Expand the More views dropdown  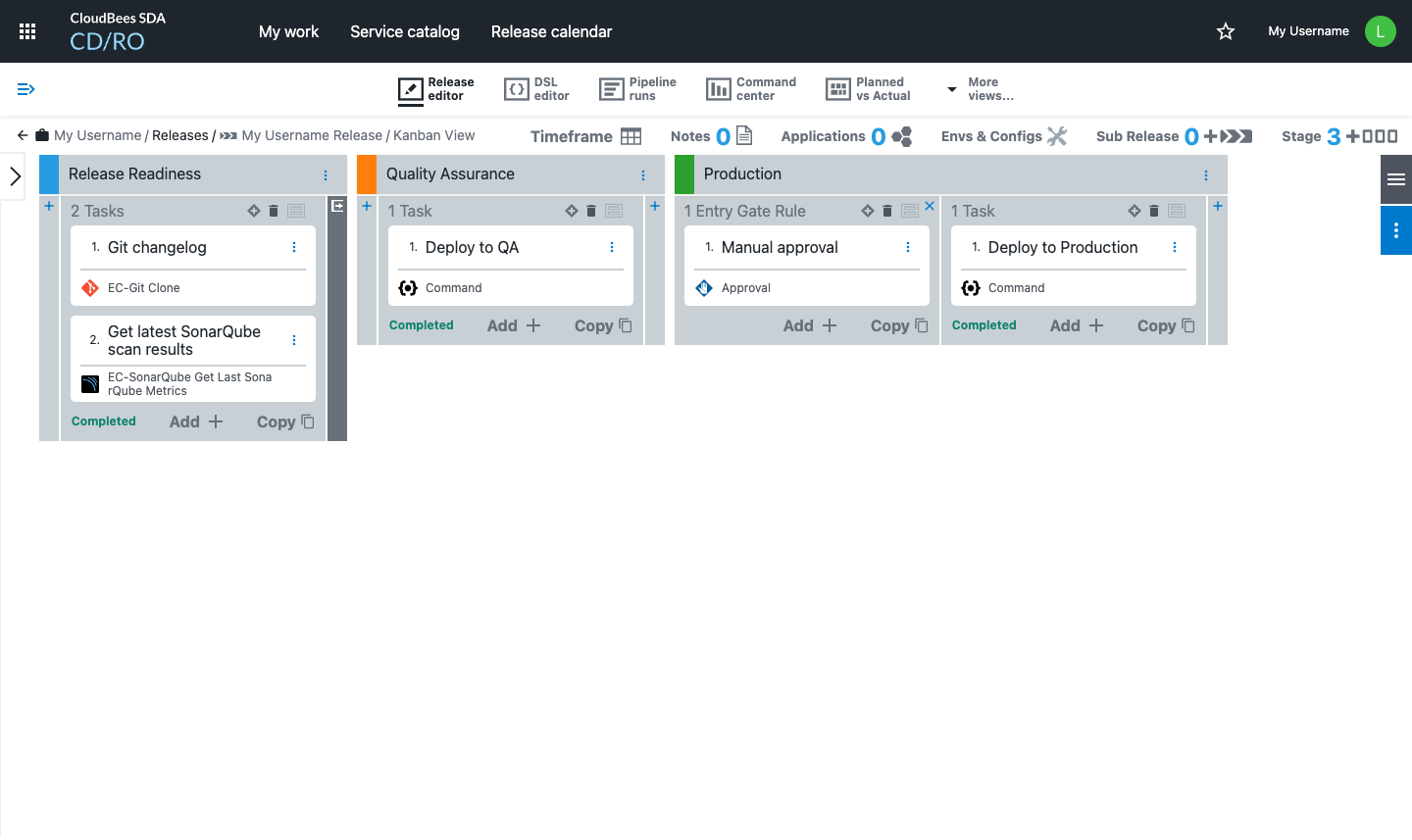point(980,89)
